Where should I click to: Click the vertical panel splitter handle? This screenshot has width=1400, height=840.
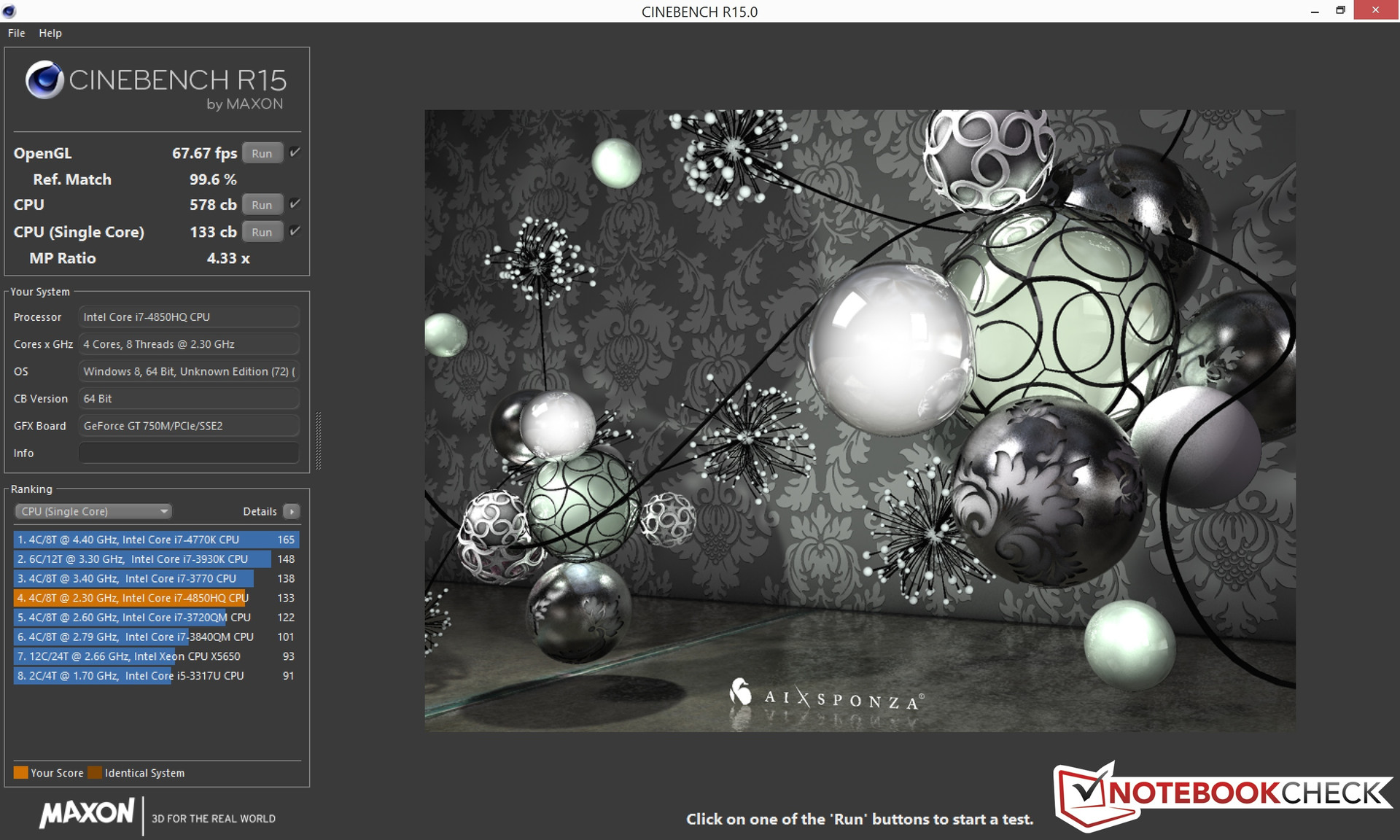point(318,441)
